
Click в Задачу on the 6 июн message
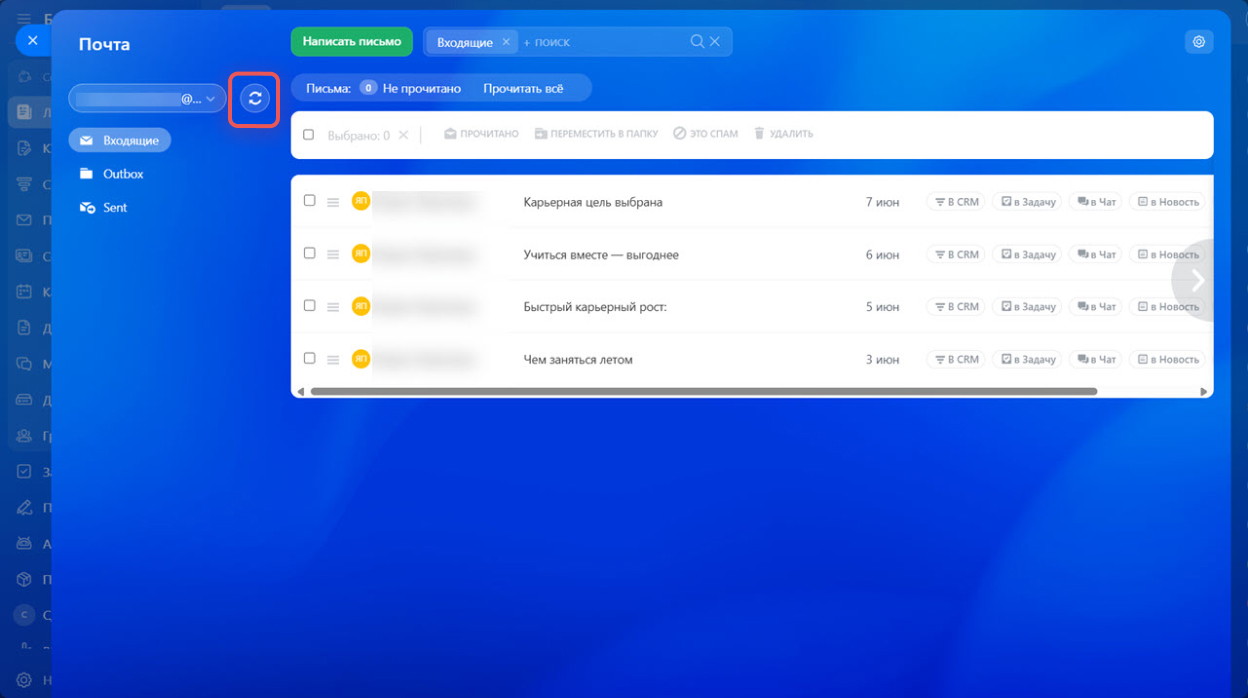coord(1027,255)
